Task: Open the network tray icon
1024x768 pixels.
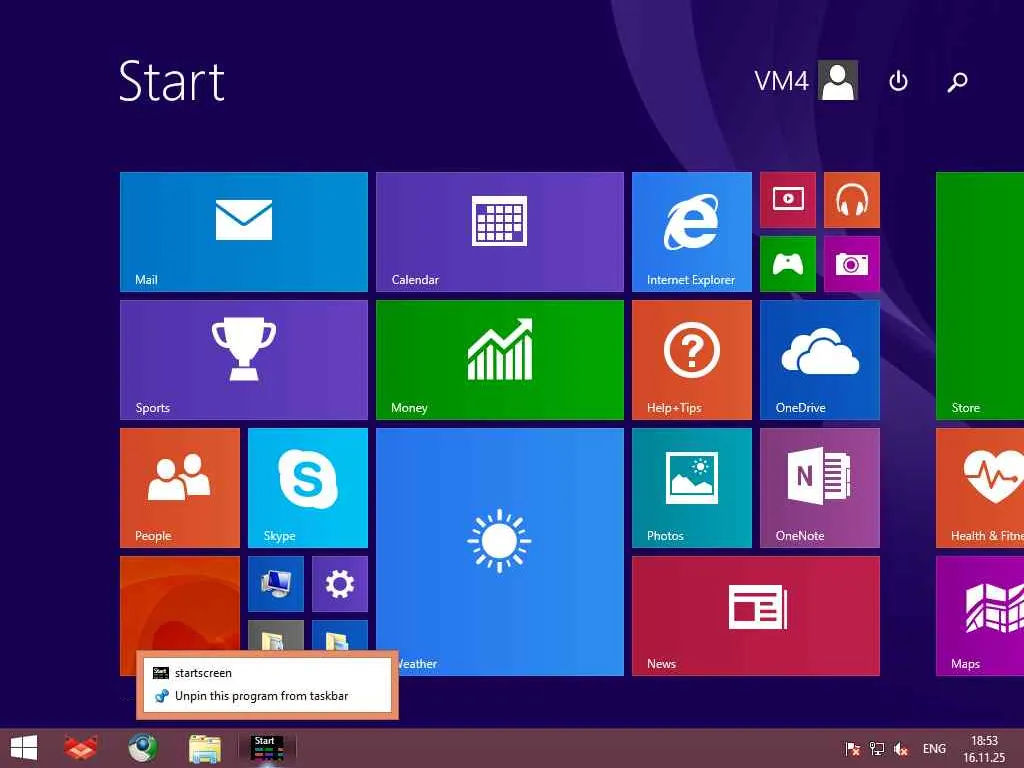Action: (876, 749)
